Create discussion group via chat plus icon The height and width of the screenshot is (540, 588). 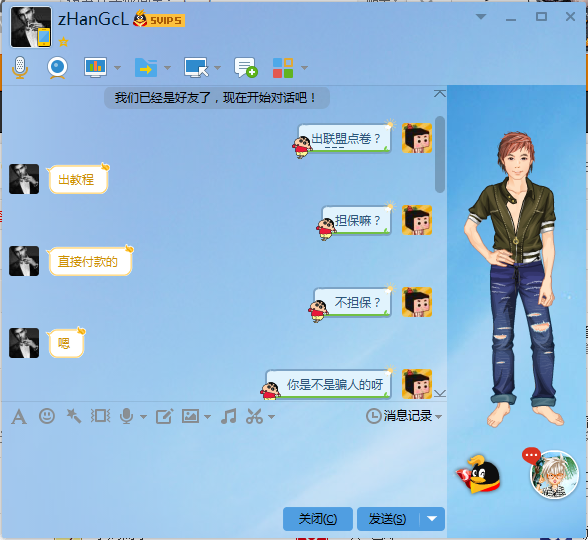tap(246, 68)
